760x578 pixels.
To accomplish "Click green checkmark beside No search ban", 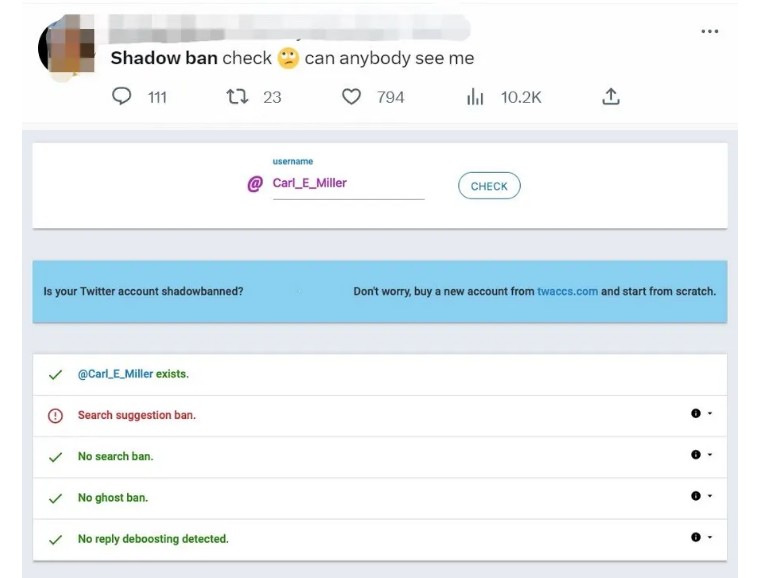I will point(55,457).
